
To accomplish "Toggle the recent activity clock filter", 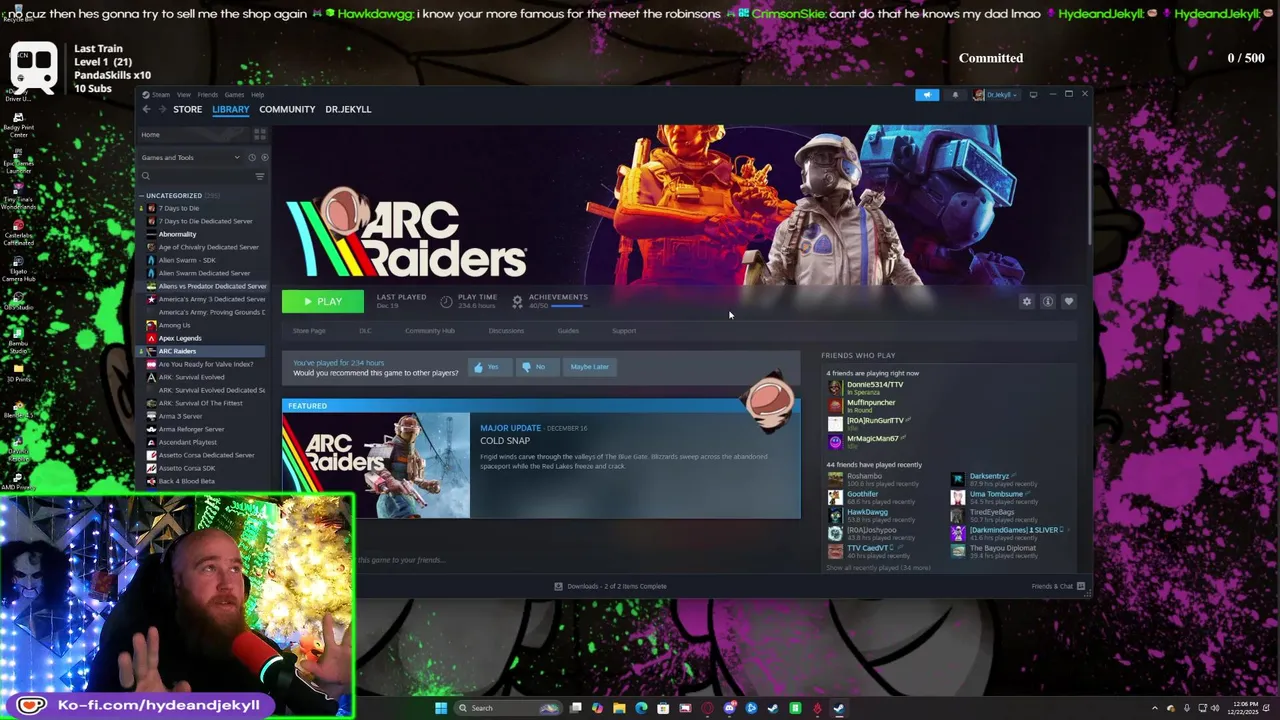I will [252, 157].
